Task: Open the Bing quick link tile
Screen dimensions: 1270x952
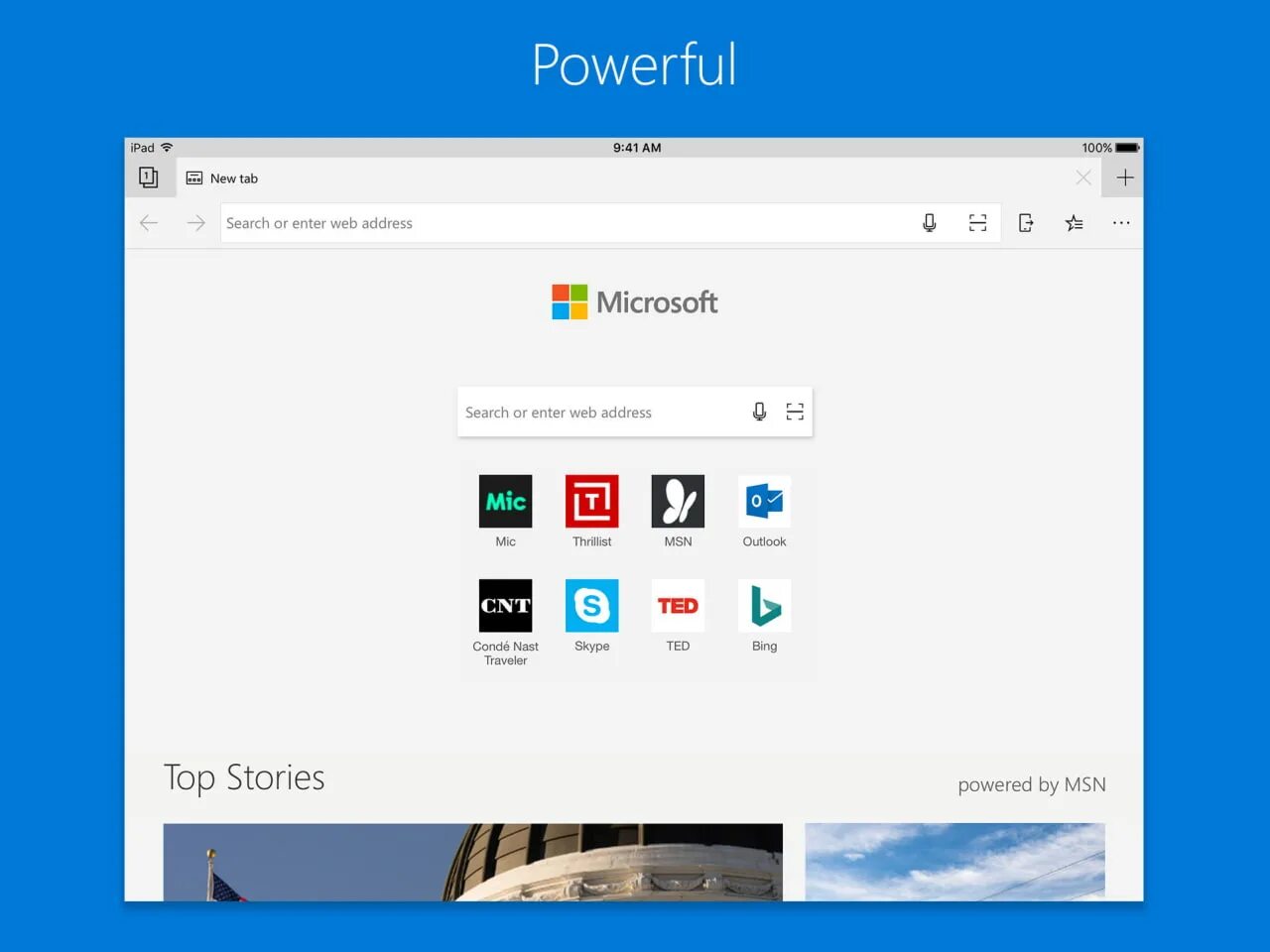Action: [x=764, y=605]
